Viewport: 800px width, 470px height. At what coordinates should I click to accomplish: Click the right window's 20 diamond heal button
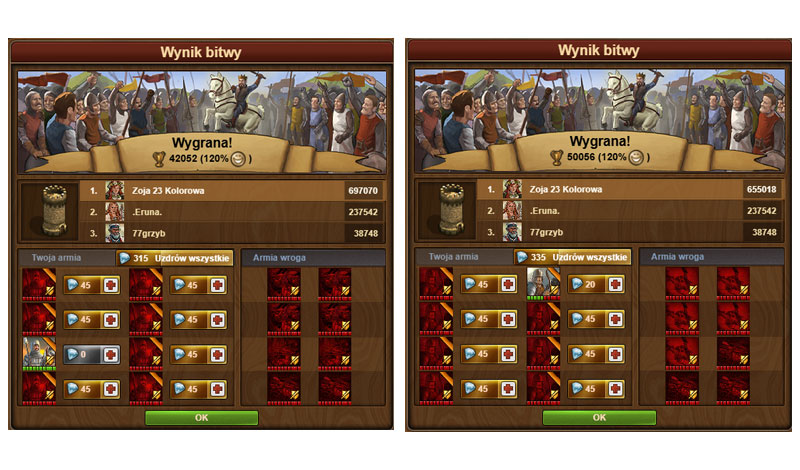coord(596,284)
